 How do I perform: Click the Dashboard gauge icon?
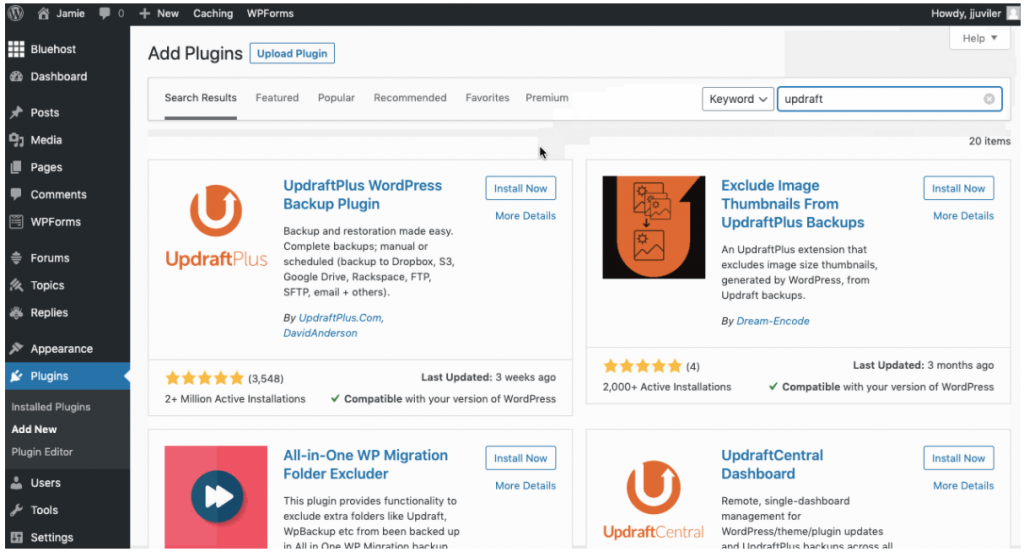[16, 76]
